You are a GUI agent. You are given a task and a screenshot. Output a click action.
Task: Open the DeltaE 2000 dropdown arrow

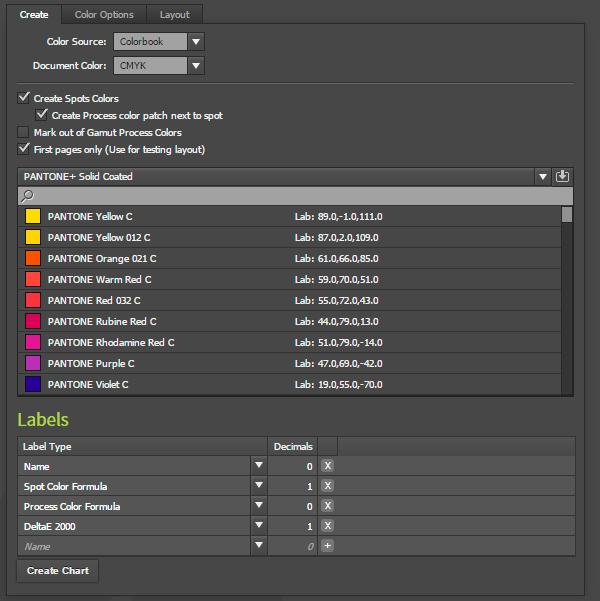tap(259, 525)
